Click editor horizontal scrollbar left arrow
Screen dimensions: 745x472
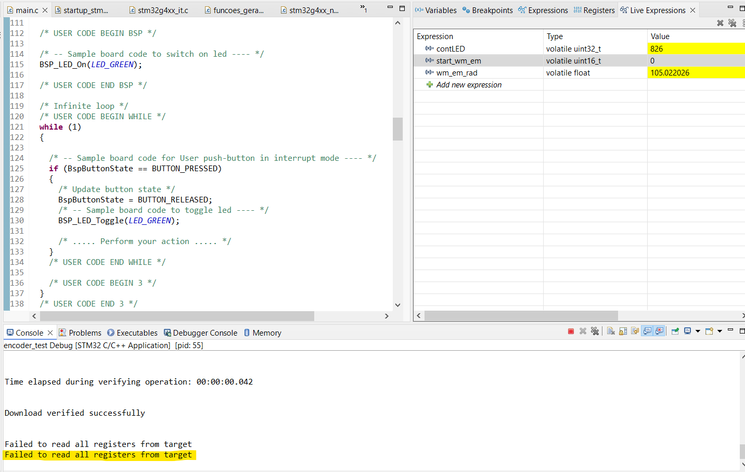(34, 316)
